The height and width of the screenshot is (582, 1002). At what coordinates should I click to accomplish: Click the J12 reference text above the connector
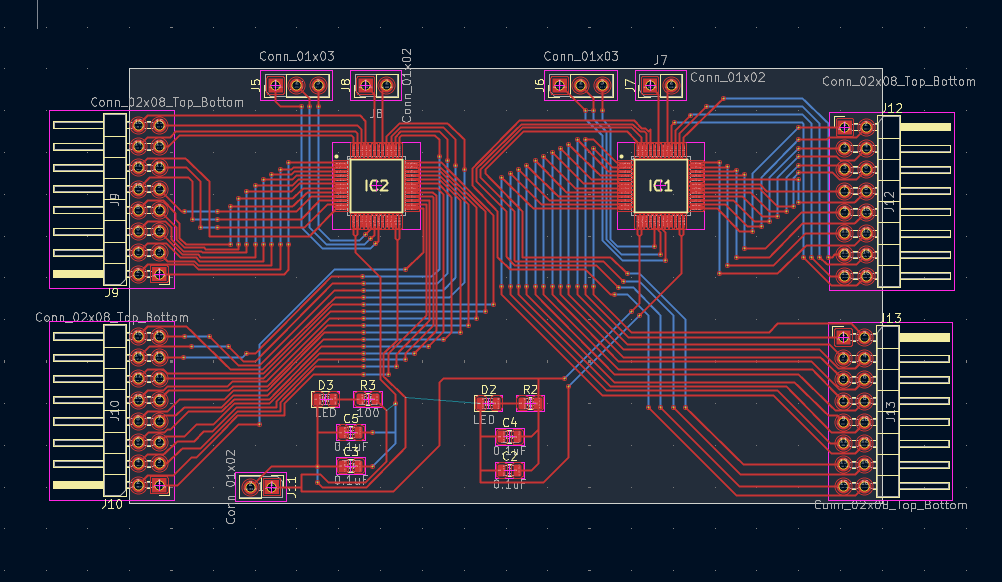tap(892, 108)
